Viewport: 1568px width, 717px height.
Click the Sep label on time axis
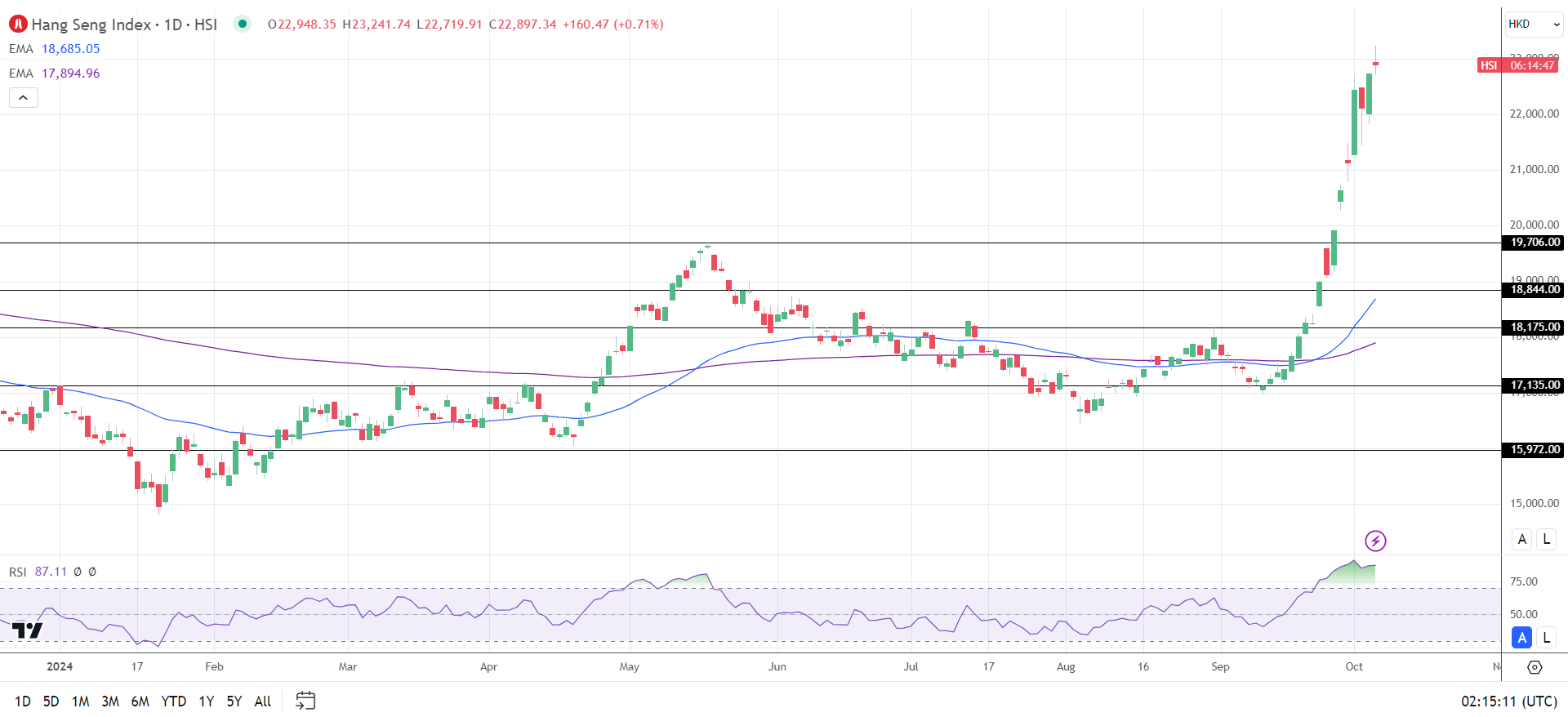(1220, 667)
